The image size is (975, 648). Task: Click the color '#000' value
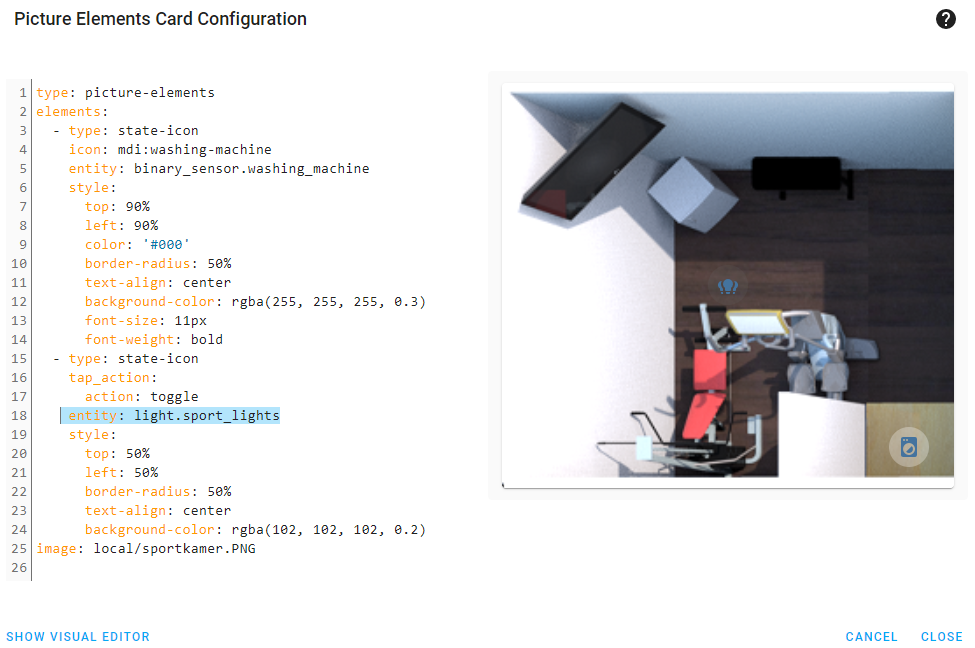click(166, 244)
